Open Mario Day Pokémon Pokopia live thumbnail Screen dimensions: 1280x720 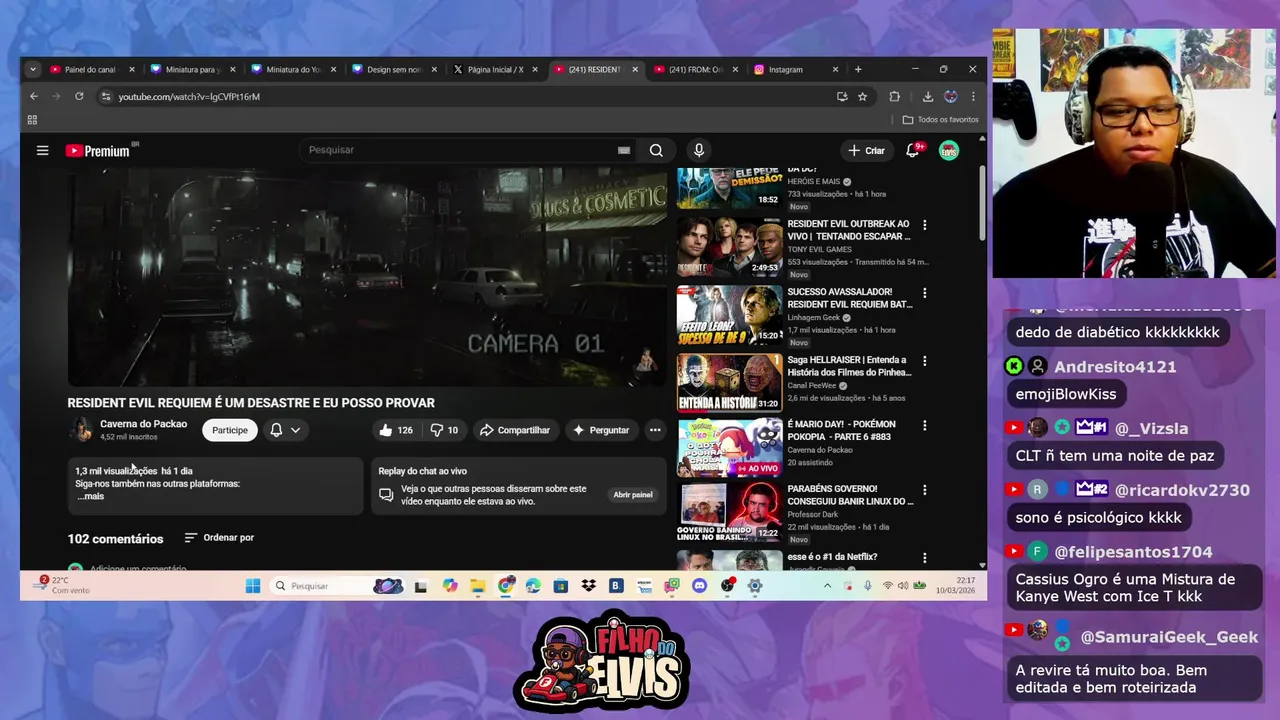pos(730,447)
